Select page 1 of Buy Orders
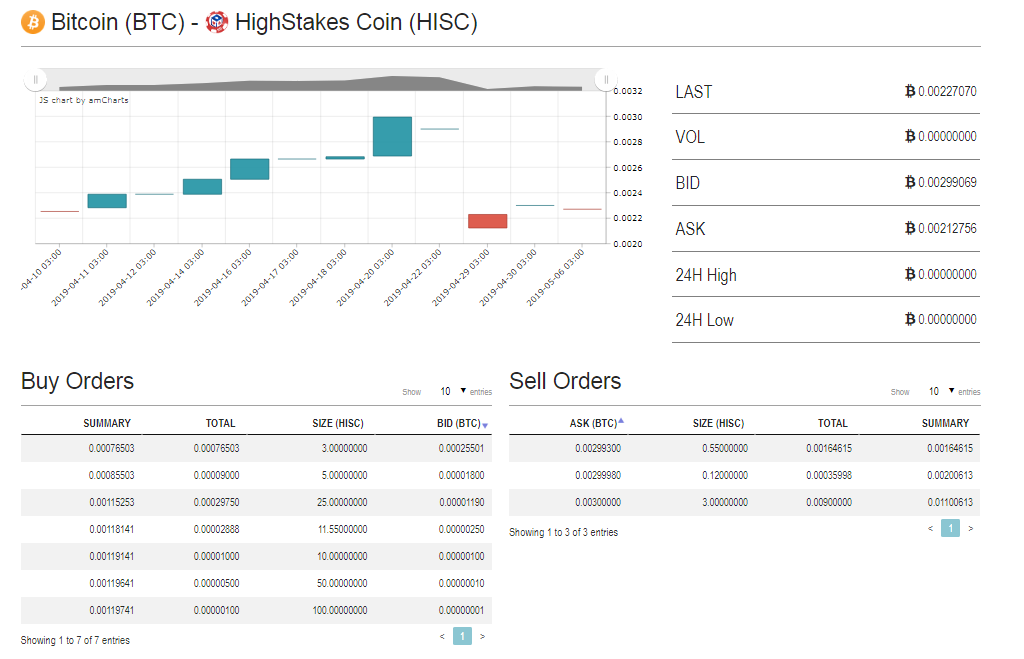Image resolution: width=1024 pixels, height=659 pixels. tap(462, 636)
